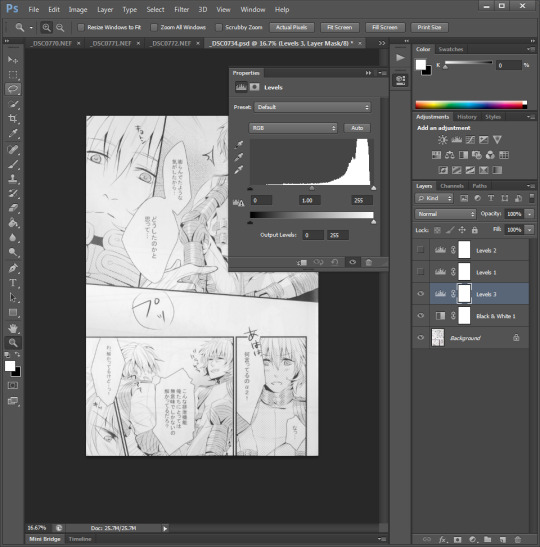Switch to the History tab

point(467,117)
